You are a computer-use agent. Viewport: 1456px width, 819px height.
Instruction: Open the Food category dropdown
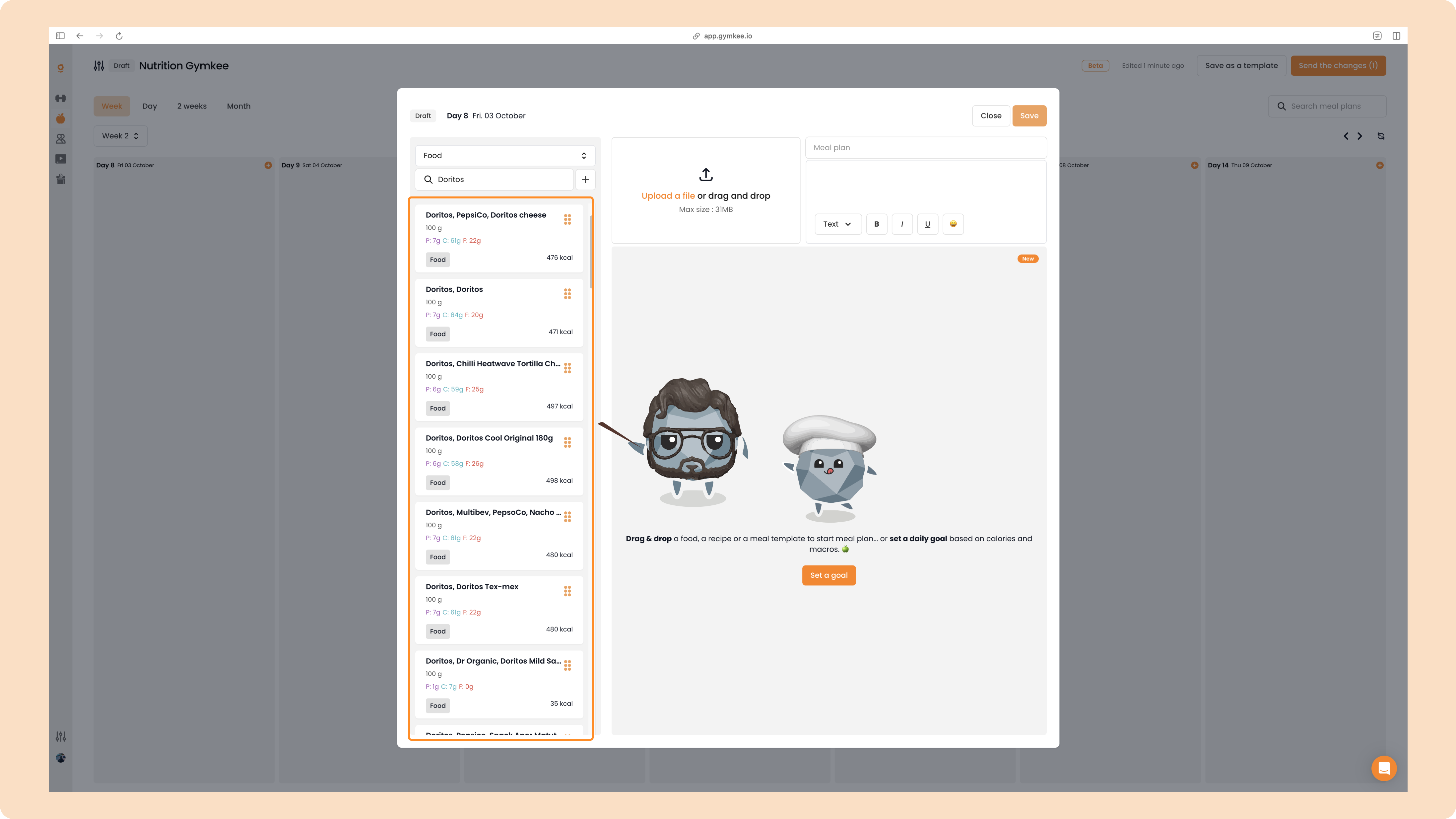point(505,156)
